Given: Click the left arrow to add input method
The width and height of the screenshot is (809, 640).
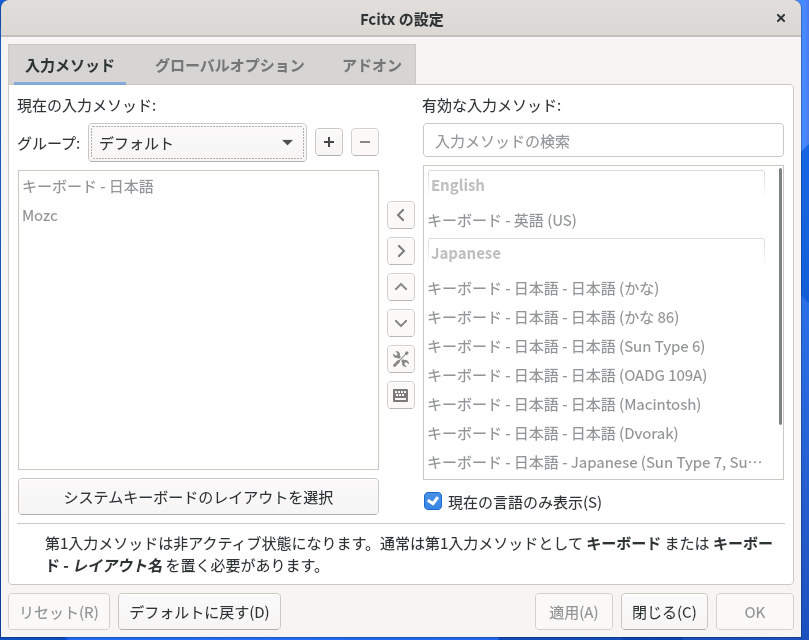Looking at the screenshot, I should 401,215.
